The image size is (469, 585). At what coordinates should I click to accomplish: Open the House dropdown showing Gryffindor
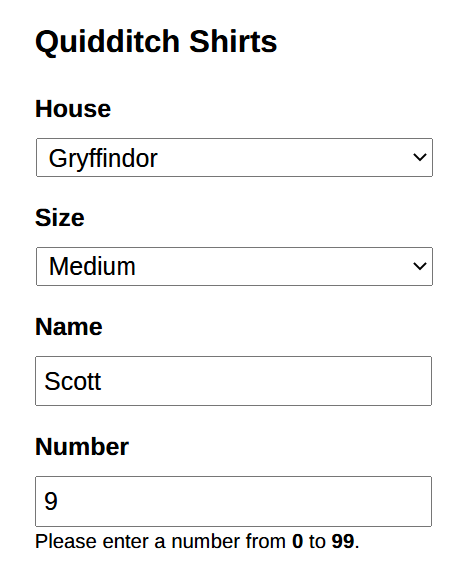pos(234,157)
